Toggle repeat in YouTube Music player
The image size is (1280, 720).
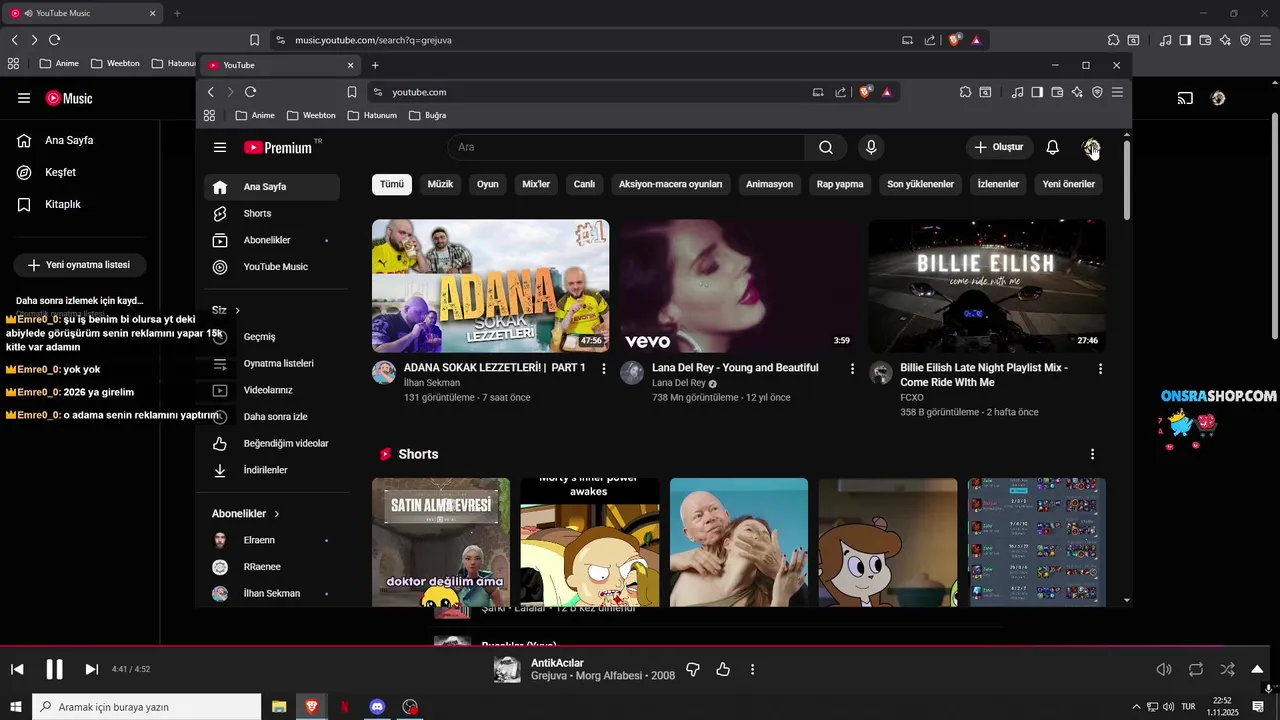[1196, 669]
